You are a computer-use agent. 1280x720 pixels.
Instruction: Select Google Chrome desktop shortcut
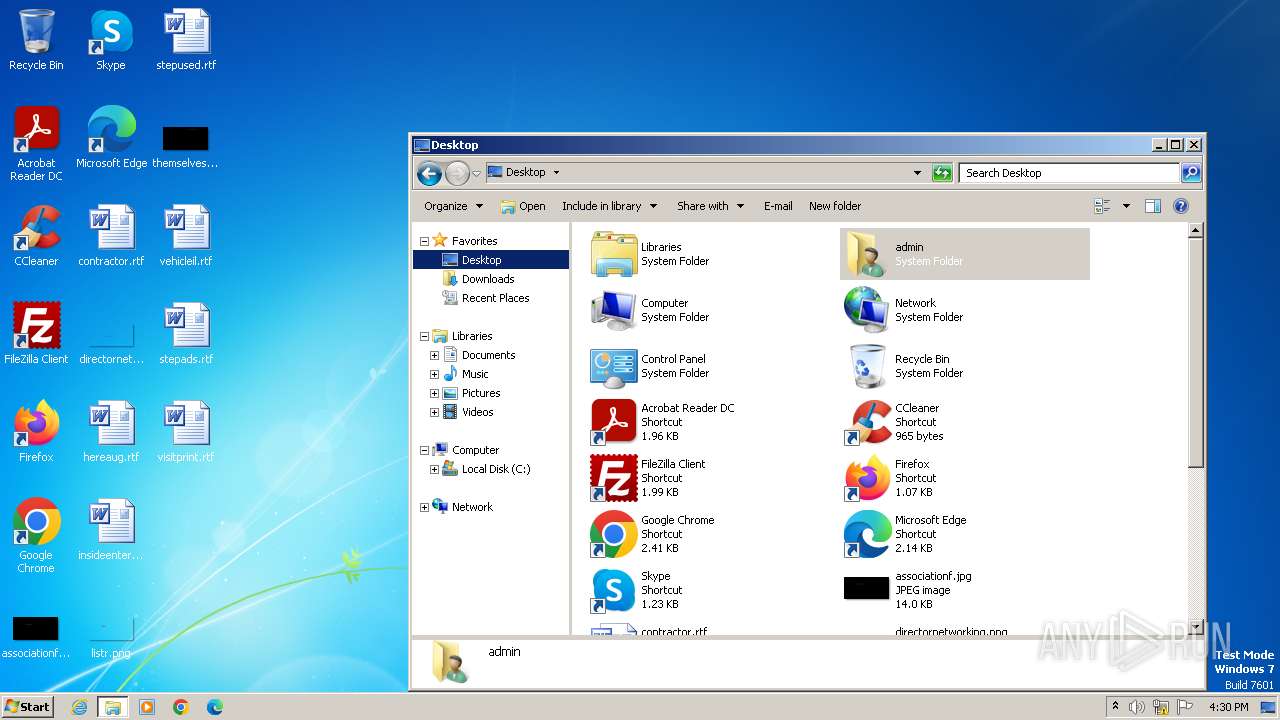(x=36, y=536)
